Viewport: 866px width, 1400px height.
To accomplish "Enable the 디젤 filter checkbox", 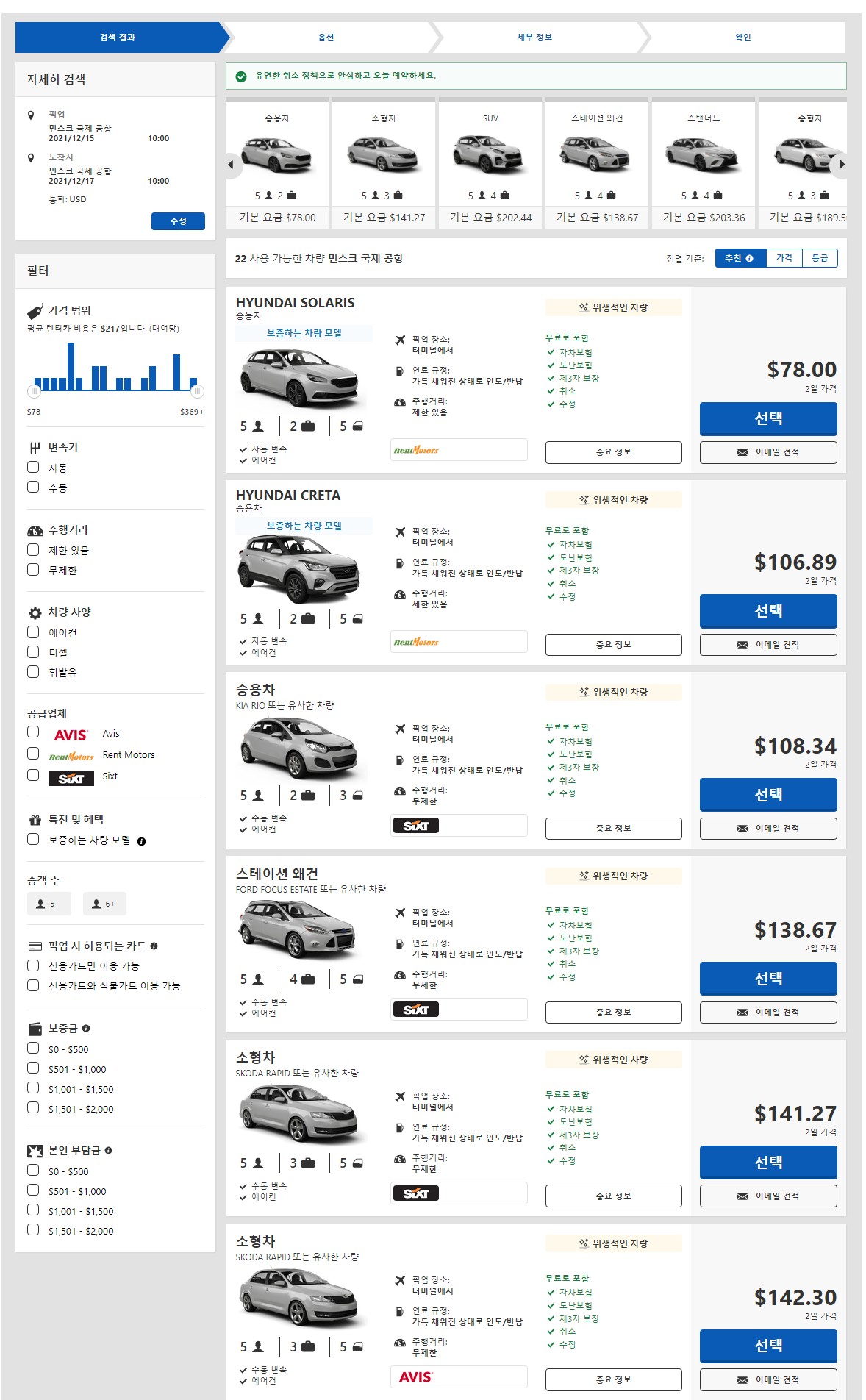I will [x=33, y=651].
